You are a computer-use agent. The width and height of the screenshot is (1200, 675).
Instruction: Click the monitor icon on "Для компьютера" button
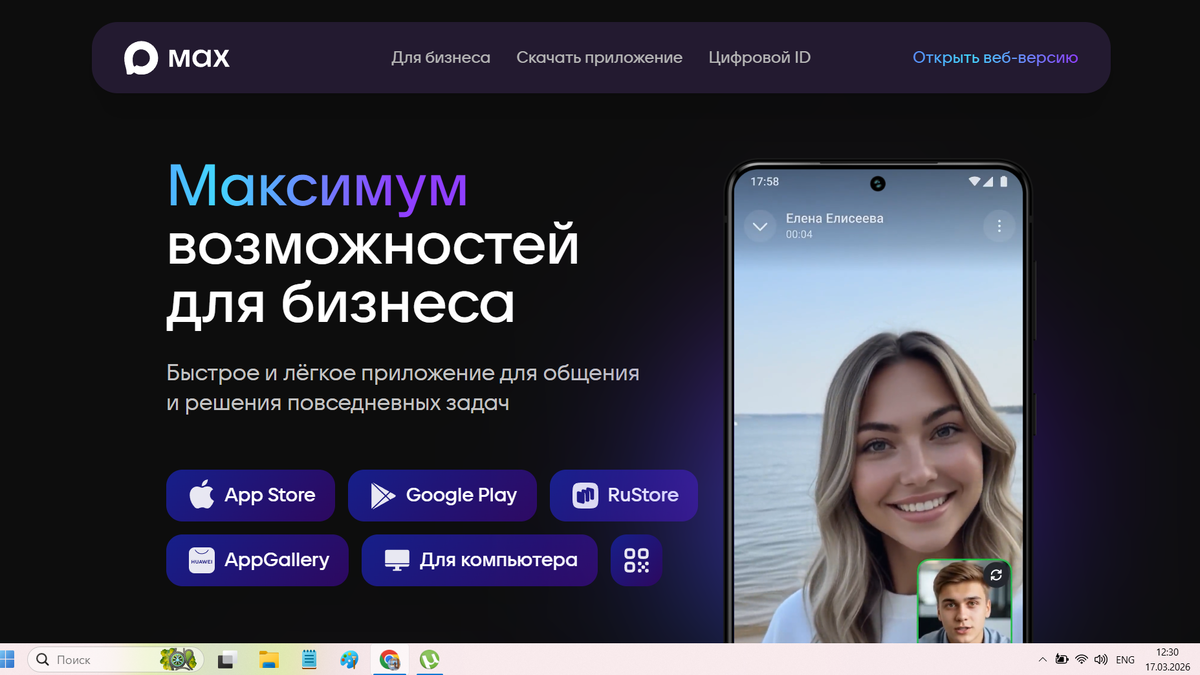click(399, 560)
